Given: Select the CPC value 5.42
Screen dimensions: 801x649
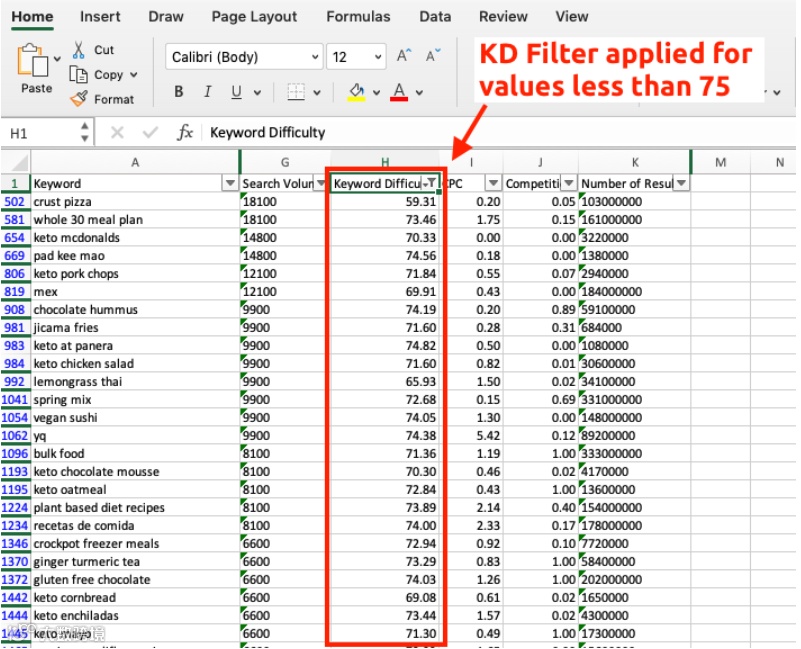Looking at the screenshot, I should click(x=473, y=436).
